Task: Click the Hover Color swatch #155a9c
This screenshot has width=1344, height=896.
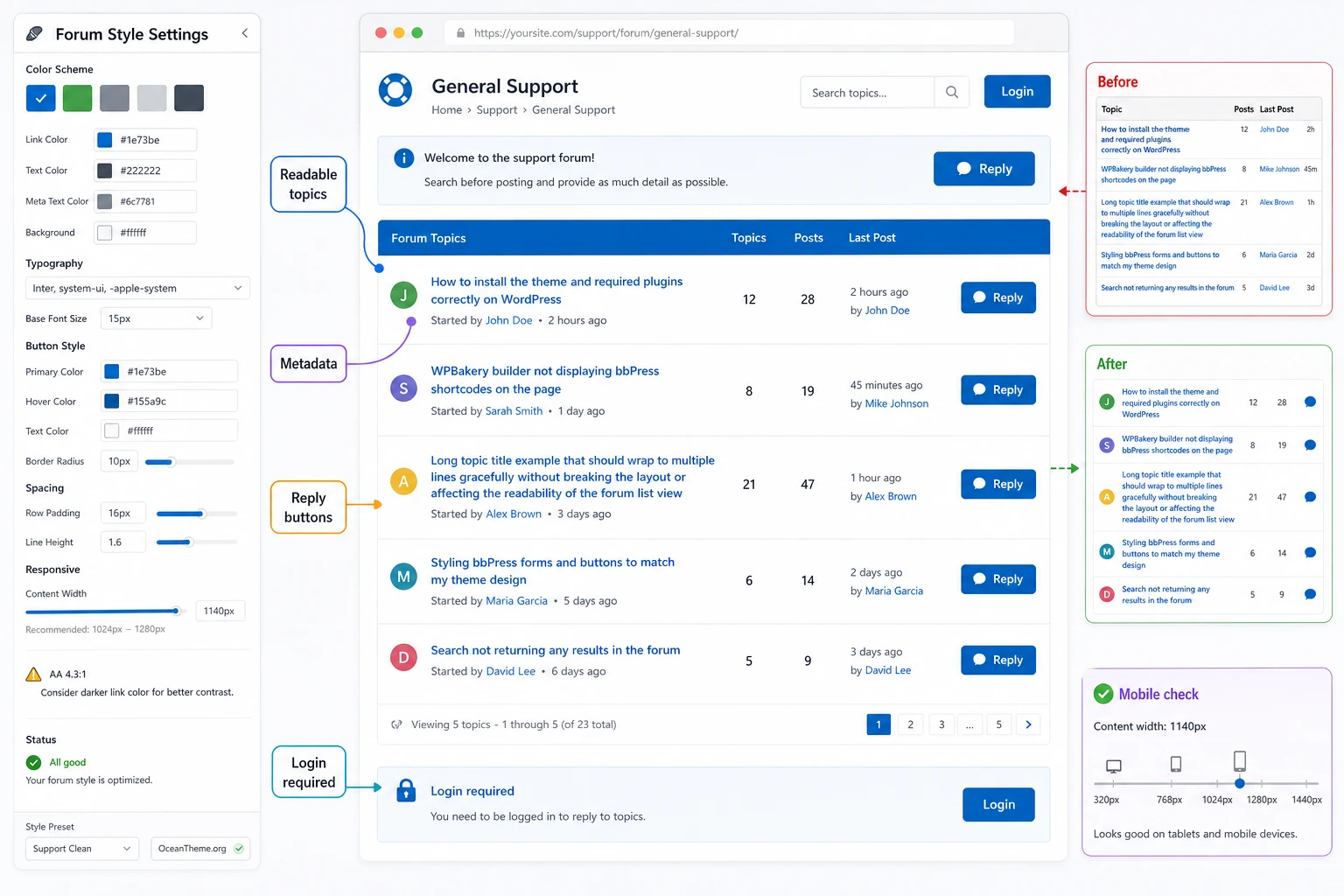Action: coord(112,402)
